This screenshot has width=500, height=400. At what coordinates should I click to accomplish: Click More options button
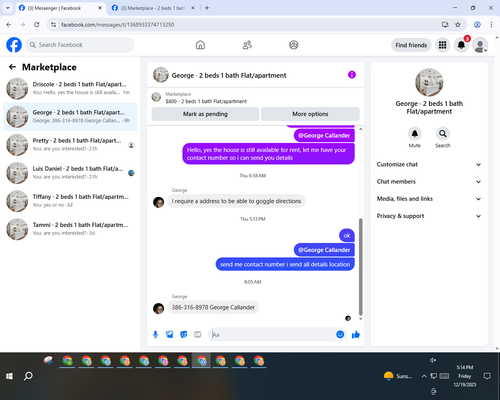point(310,114)
